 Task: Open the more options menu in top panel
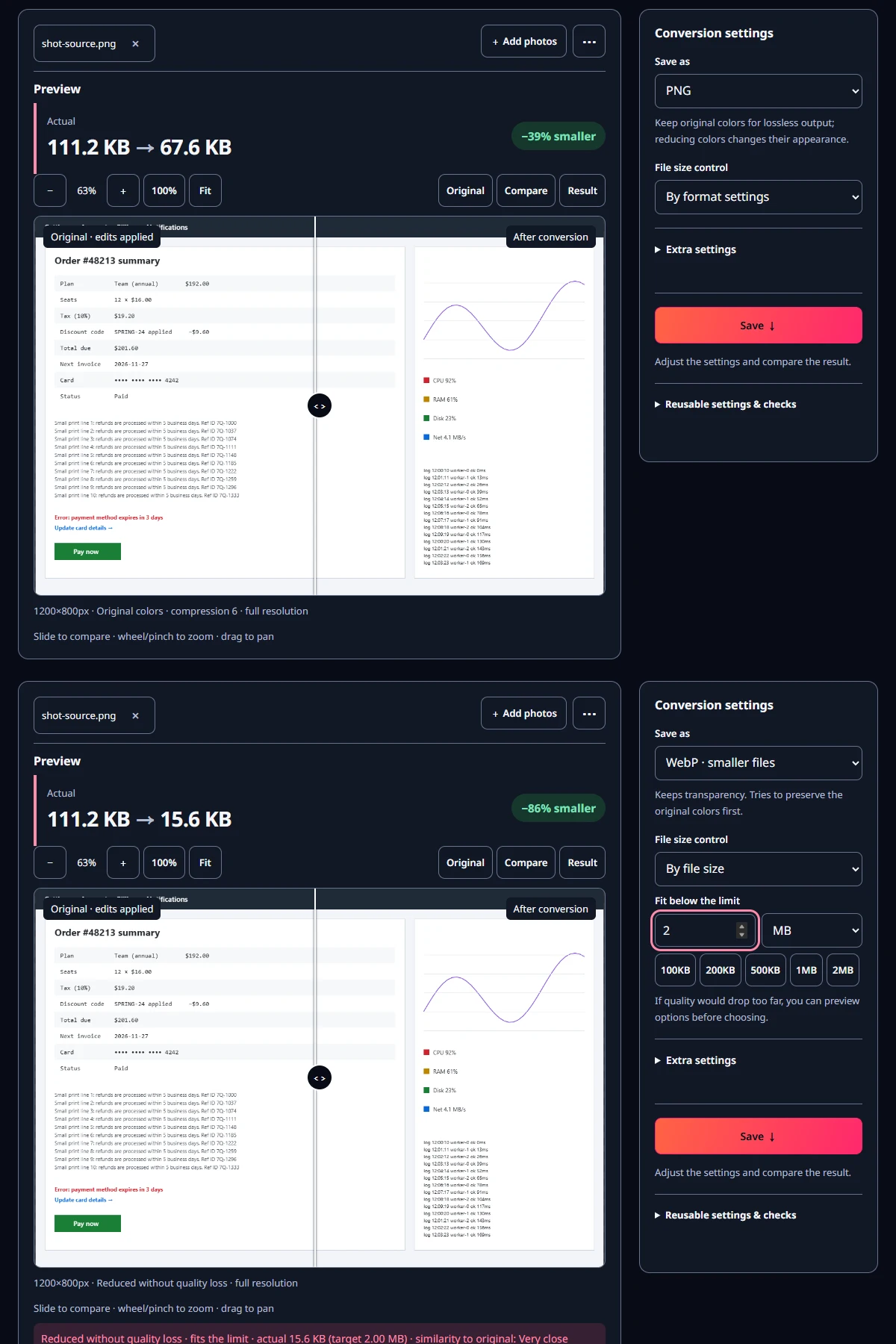589,42
